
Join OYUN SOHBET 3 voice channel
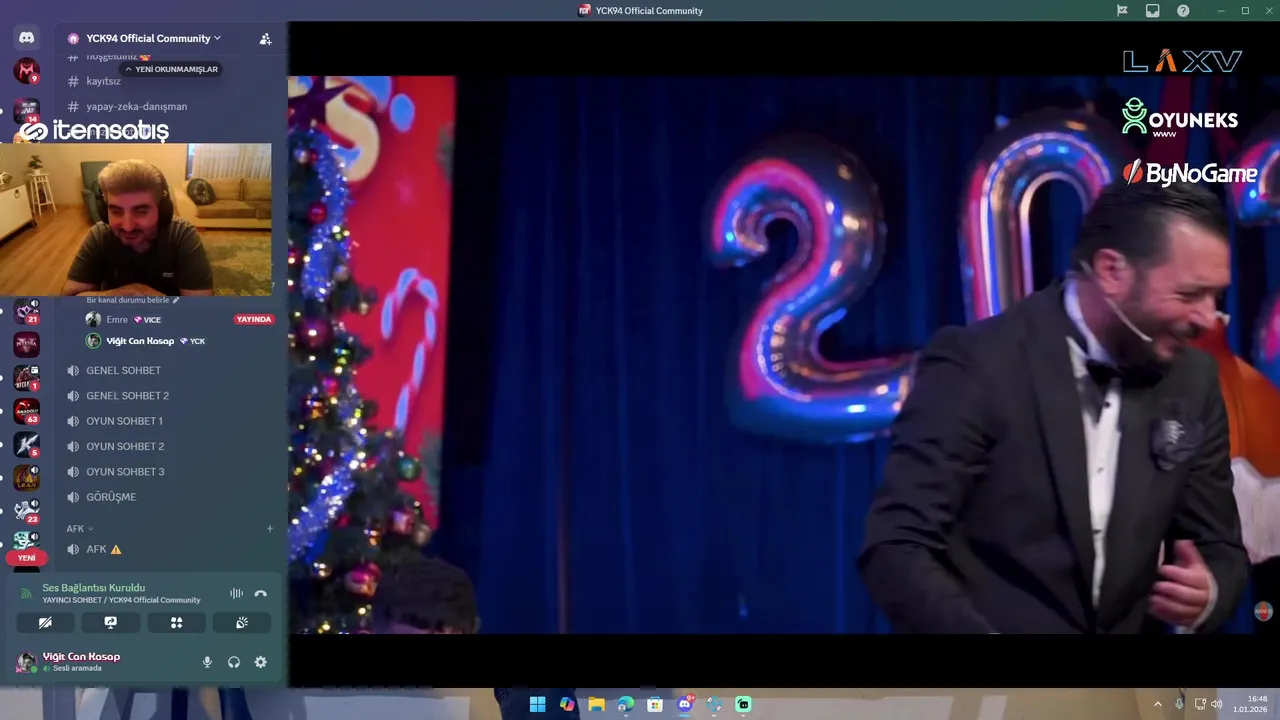(125, 472)
